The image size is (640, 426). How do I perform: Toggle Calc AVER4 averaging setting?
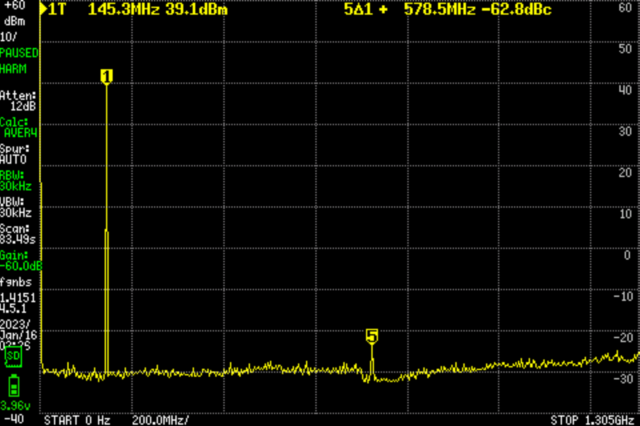click(x=19, y=127)
